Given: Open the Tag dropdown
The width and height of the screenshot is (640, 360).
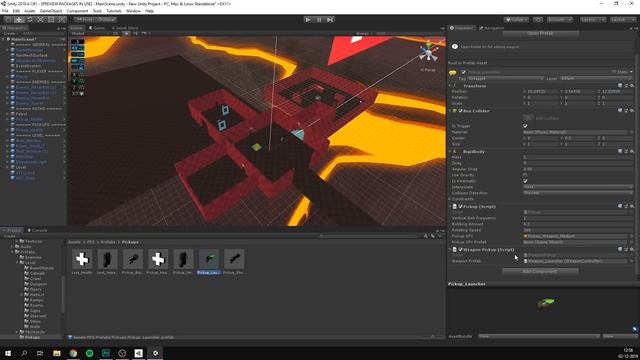Looking at the screenshot, I should (505, 78).
